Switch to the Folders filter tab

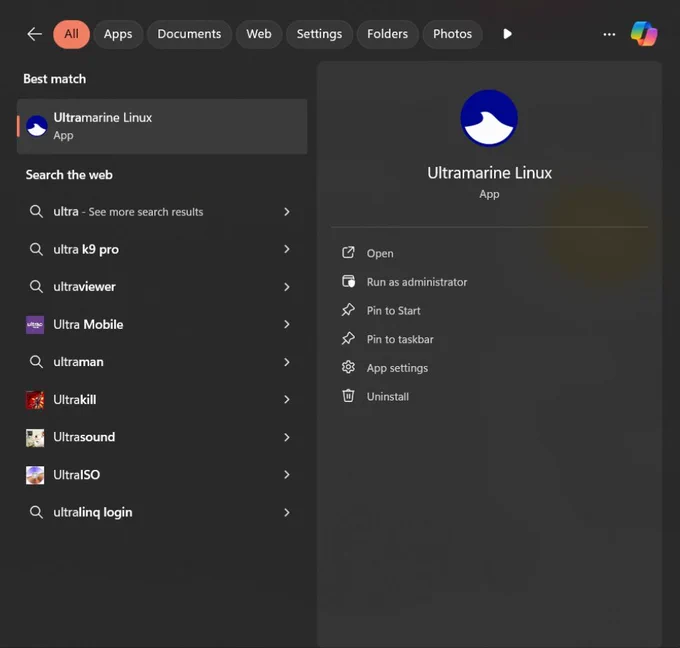(387, 34)
